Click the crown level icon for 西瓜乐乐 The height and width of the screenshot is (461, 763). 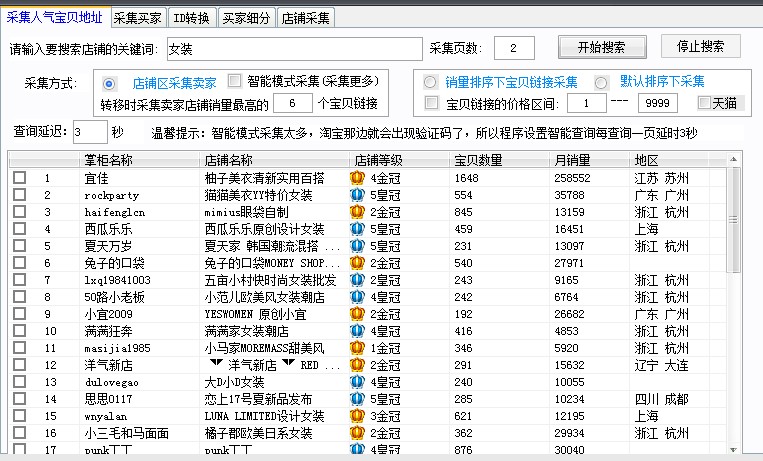click(x=358, y=229)
